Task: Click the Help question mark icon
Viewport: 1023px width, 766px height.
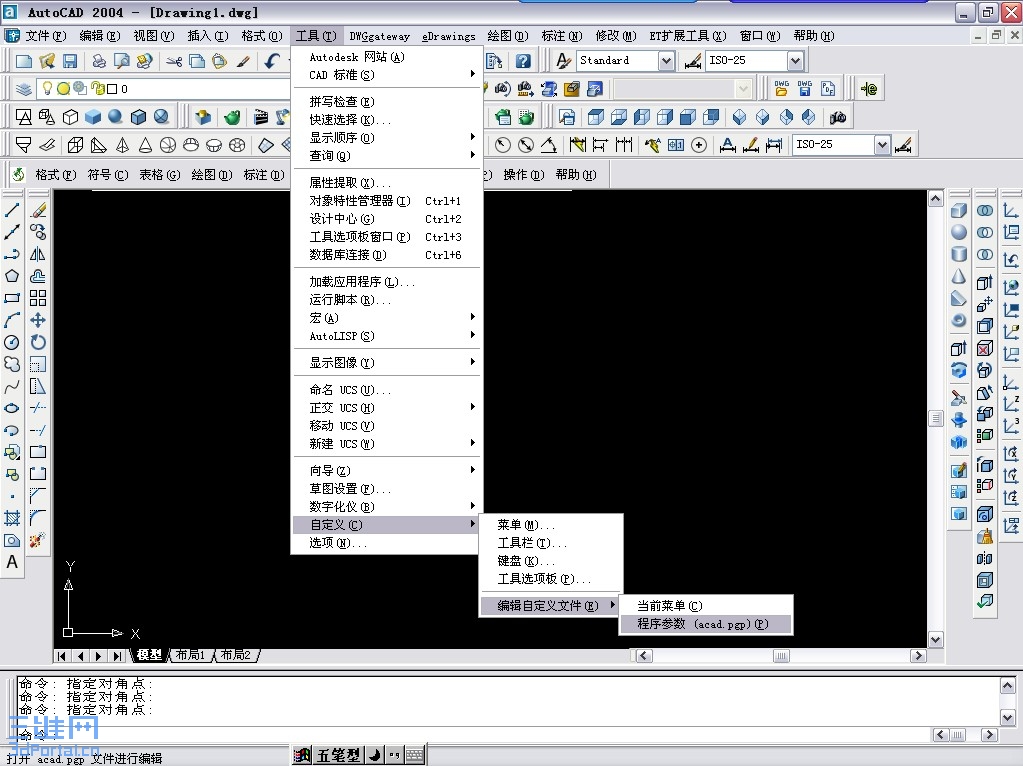Action: coord(523,61)
